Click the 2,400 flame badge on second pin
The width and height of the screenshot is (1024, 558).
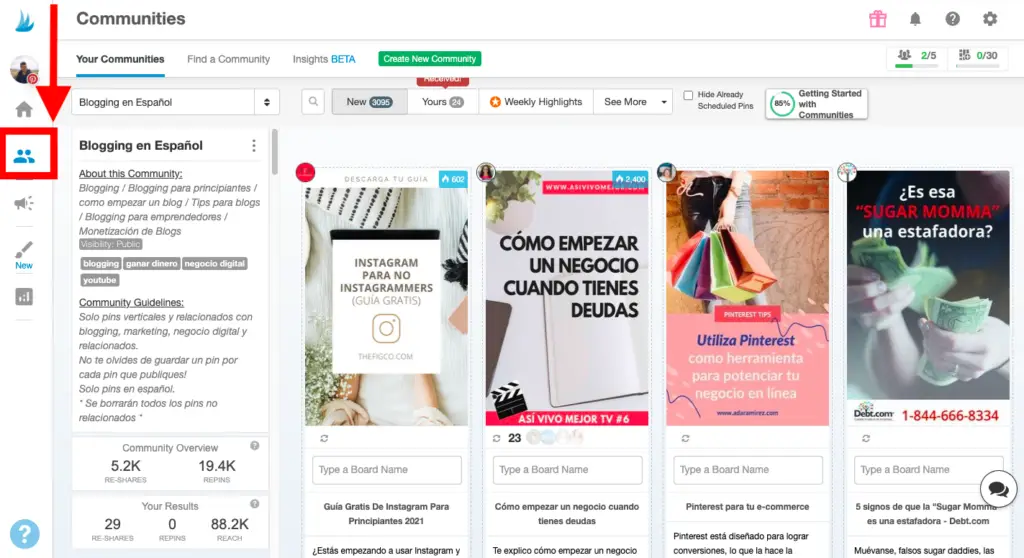(630, 178)
